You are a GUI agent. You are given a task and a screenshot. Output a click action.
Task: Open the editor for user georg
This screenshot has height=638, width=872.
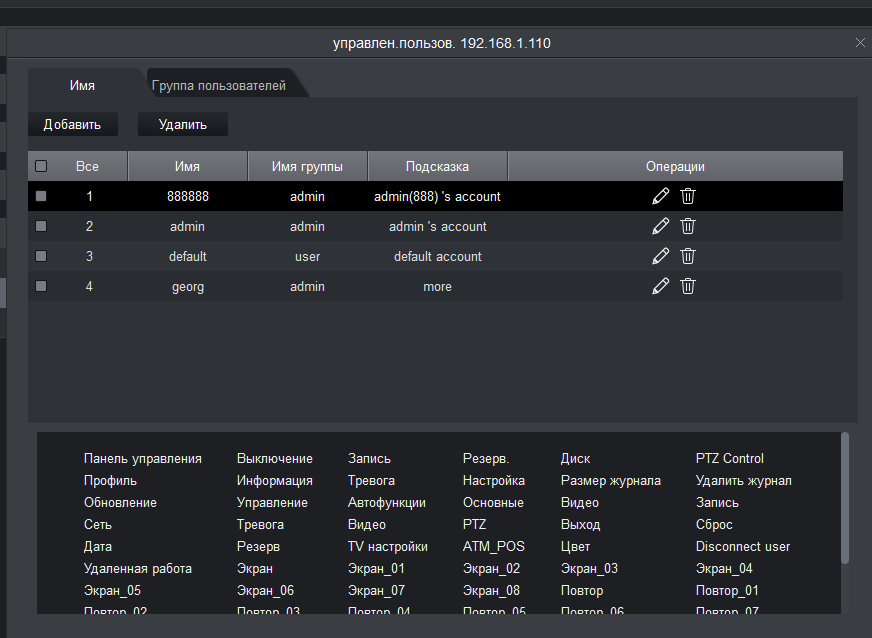660,286
